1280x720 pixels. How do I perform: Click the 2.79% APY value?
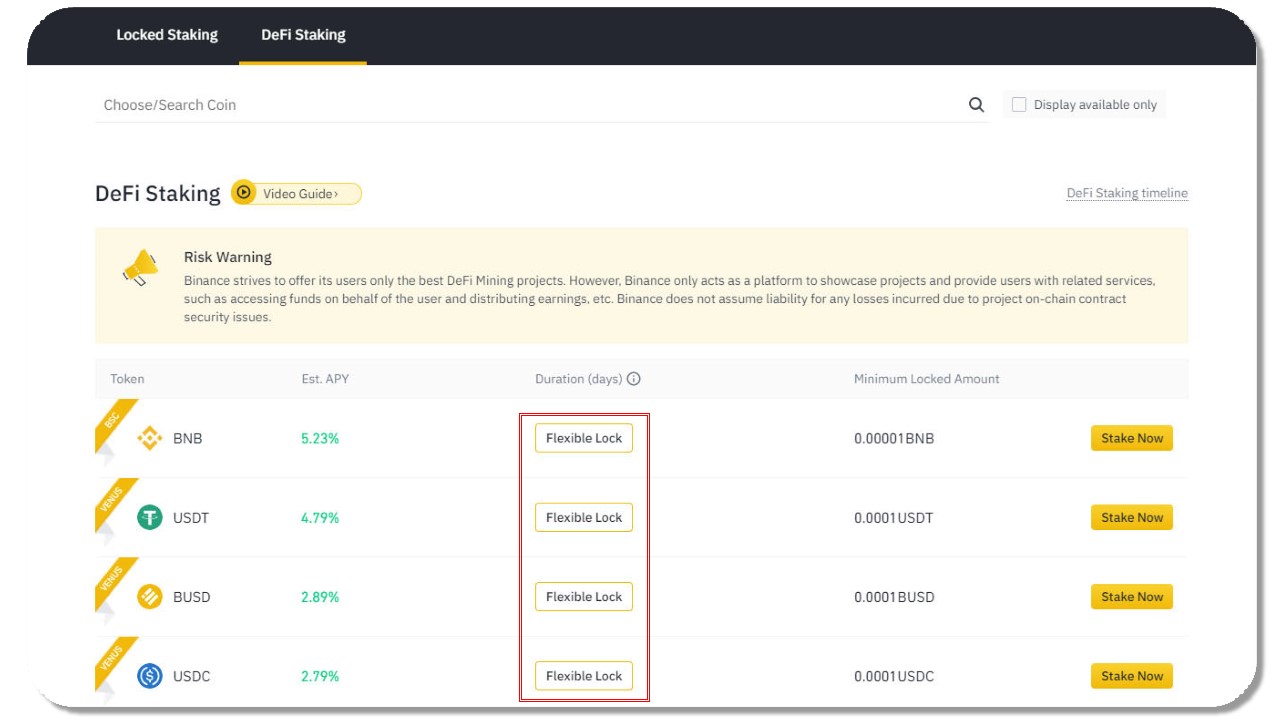point(320,676)
